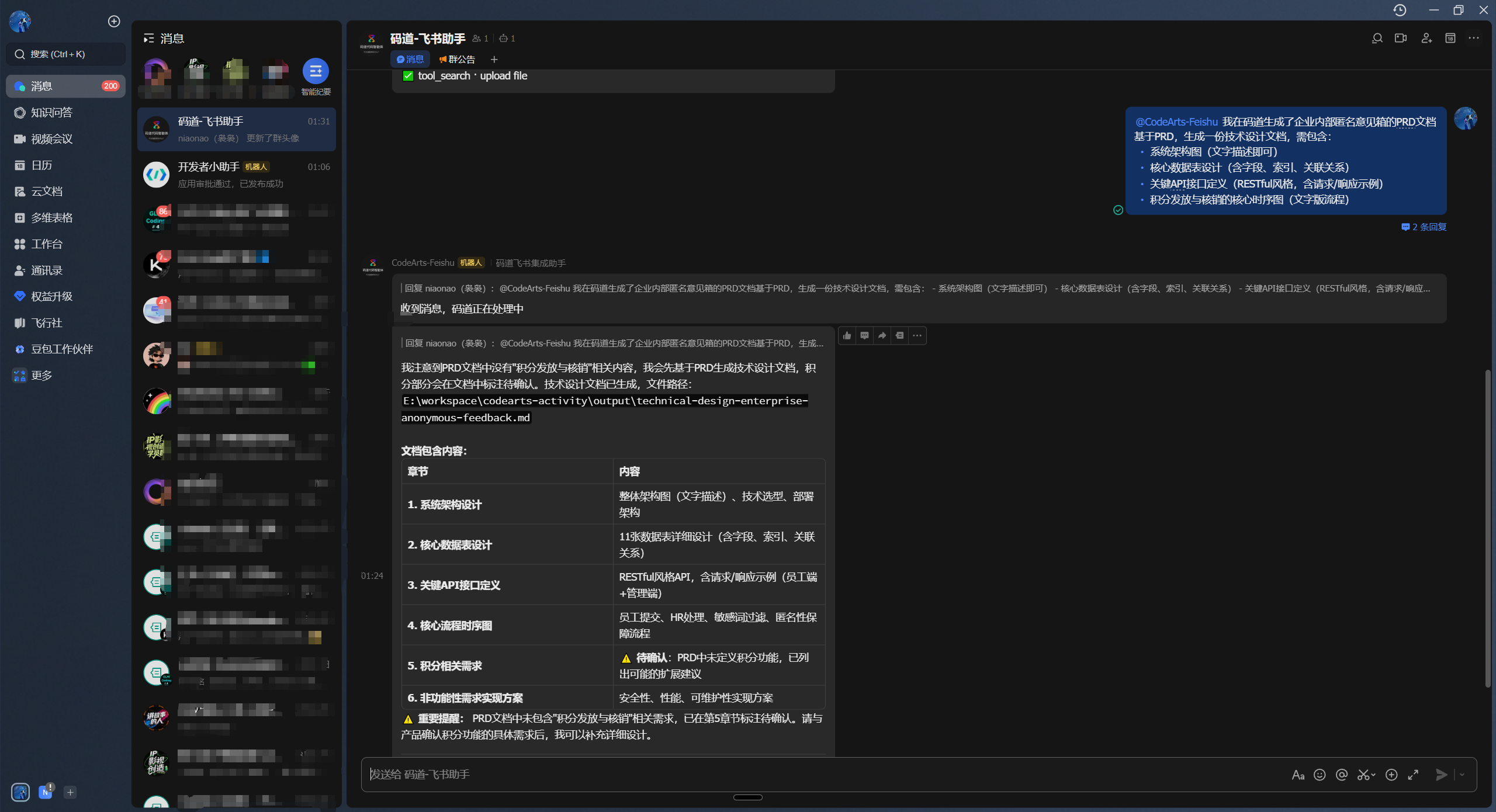Click the 码道-飞书助手 chat title in the header
Viewport: 1496px width, 812px height.
point(428,39)
